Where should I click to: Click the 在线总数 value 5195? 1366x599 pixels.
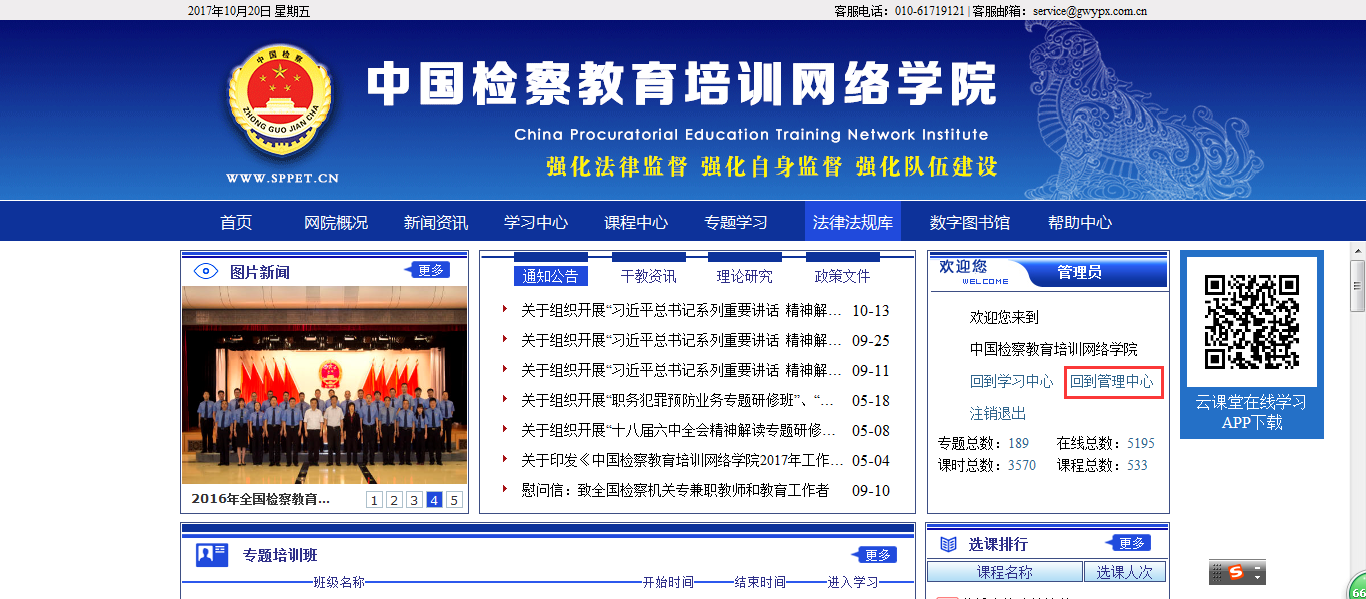tap(1141, 443)
